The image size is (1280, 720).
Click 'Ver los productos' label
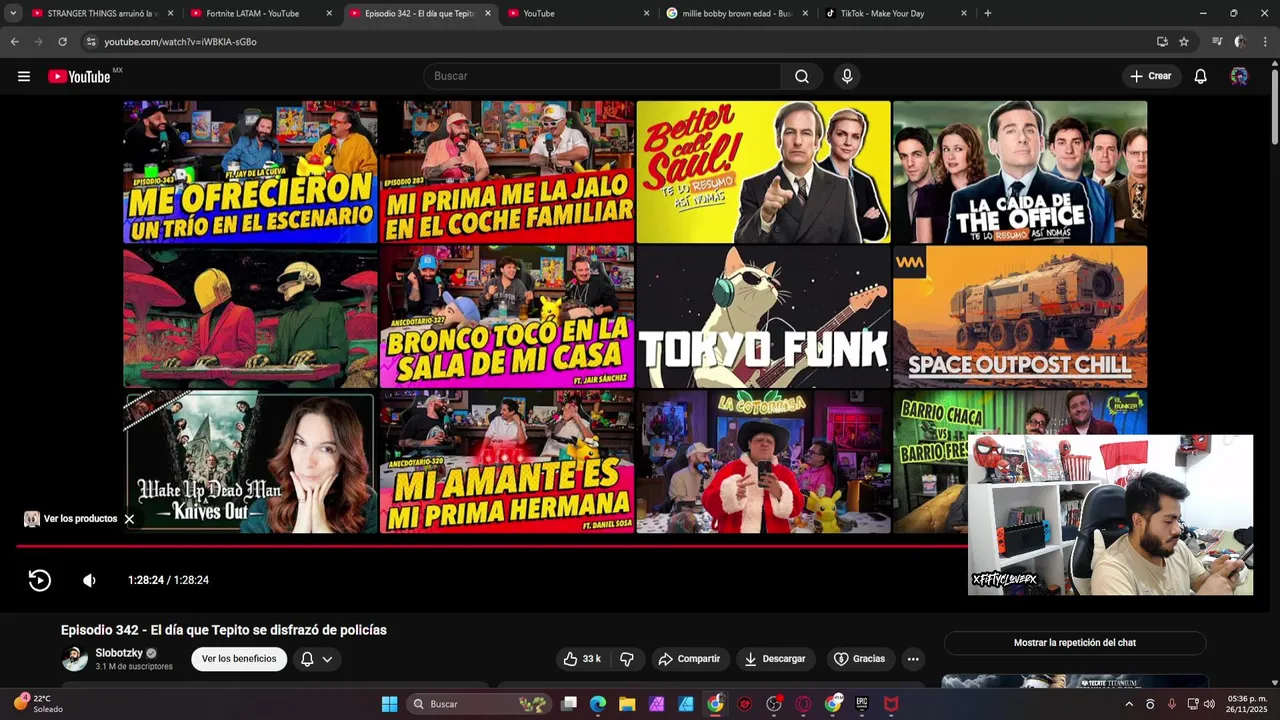coord(80,519)
